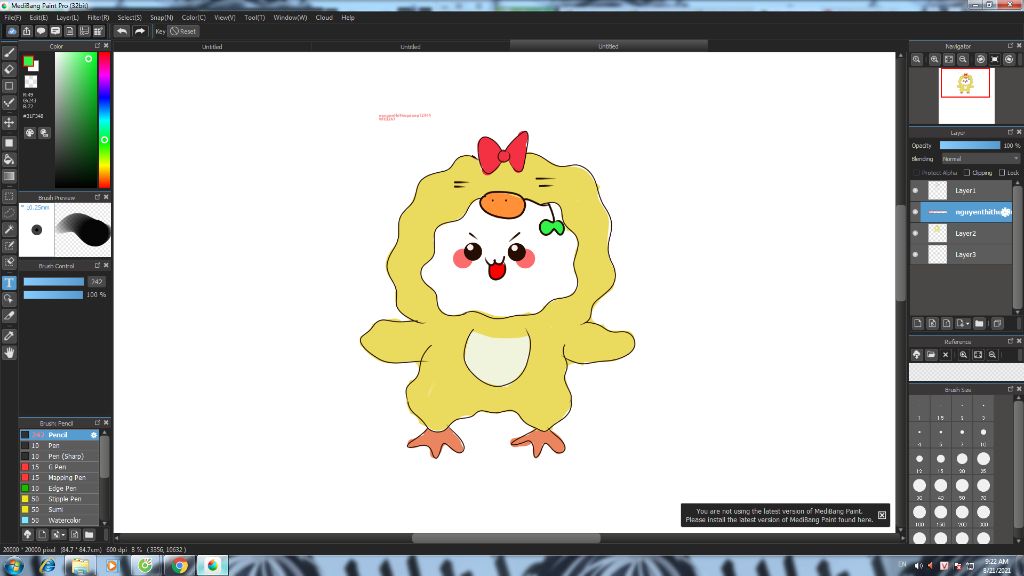This screenshot has width=1024, height=576.
Task: Open the Window(W) menu
Action: (x=290, y=18)
